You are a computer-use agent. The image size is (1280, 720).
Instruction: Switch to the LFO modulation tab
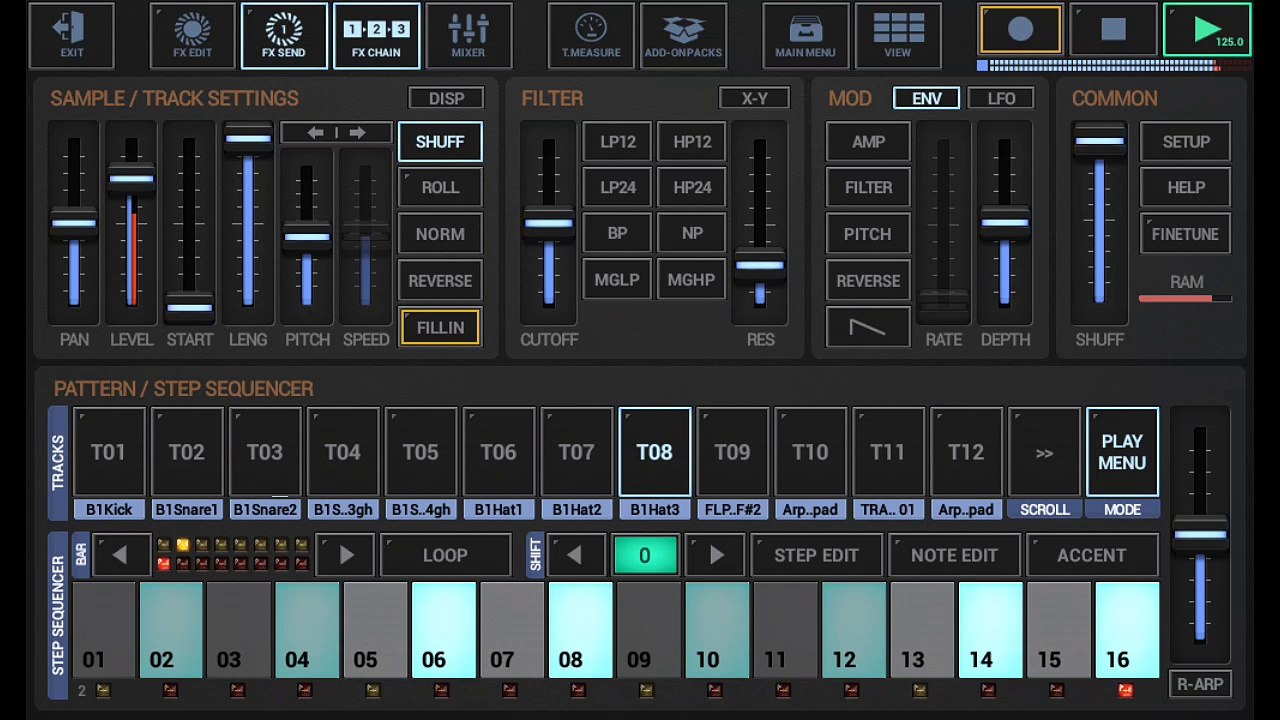pyautogui.click(x=1001, y=98)
